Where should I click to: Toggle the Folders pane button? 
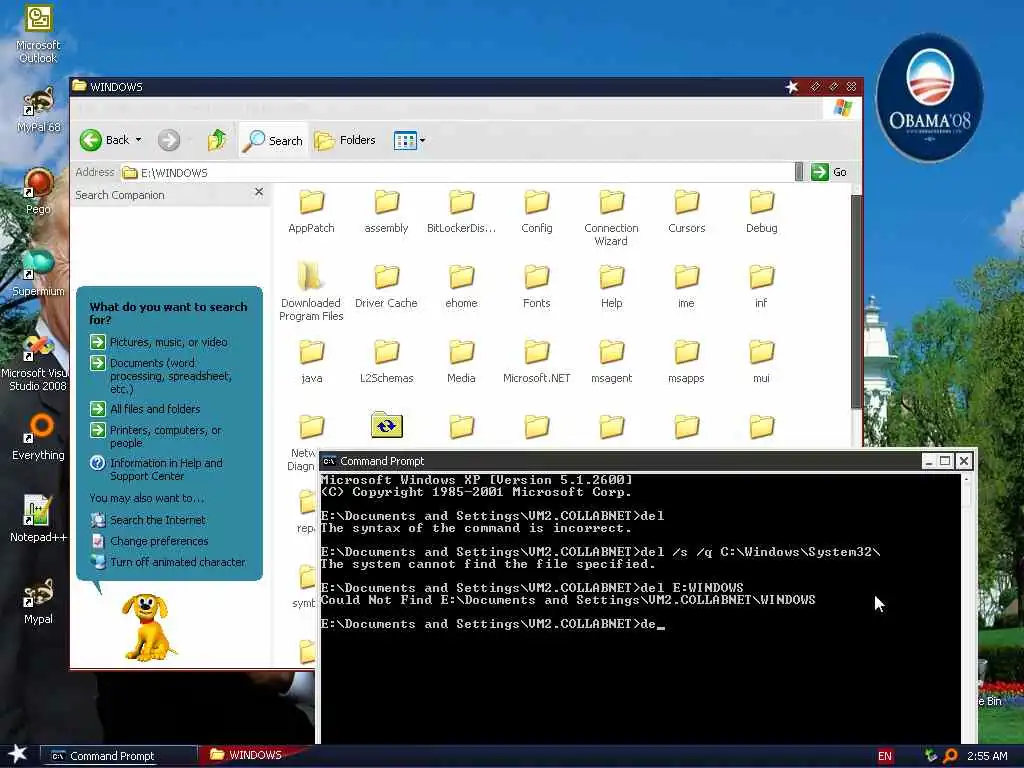[x=345, y=140]
